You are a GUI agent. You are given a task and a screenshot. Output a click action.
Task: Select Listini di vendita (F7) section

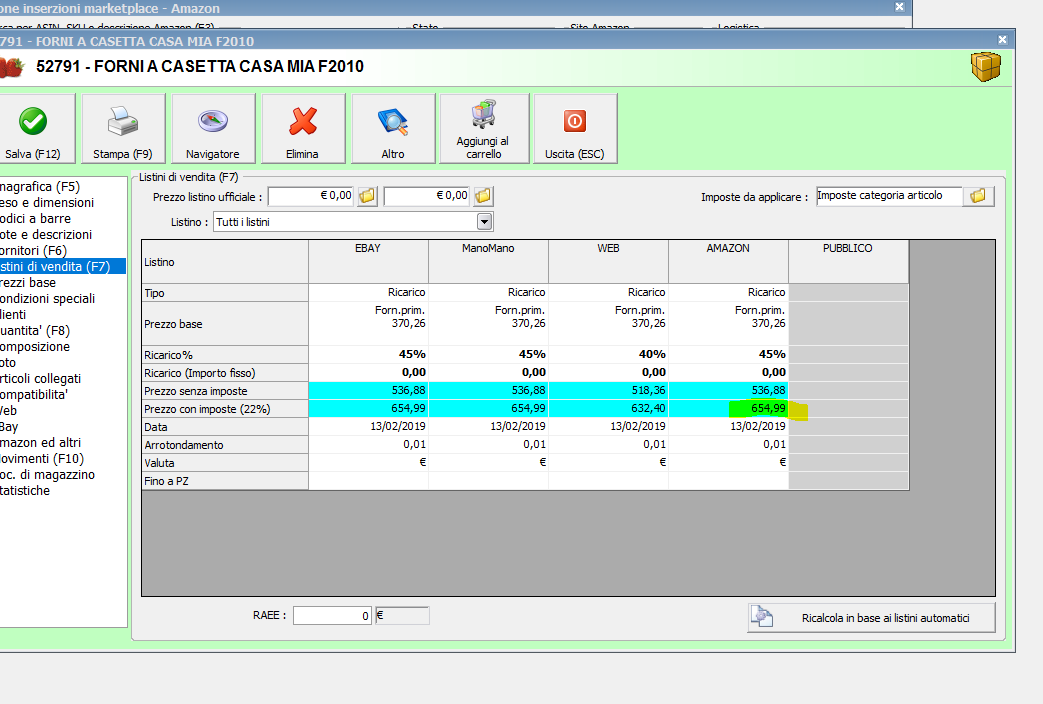tap(63, 267)
